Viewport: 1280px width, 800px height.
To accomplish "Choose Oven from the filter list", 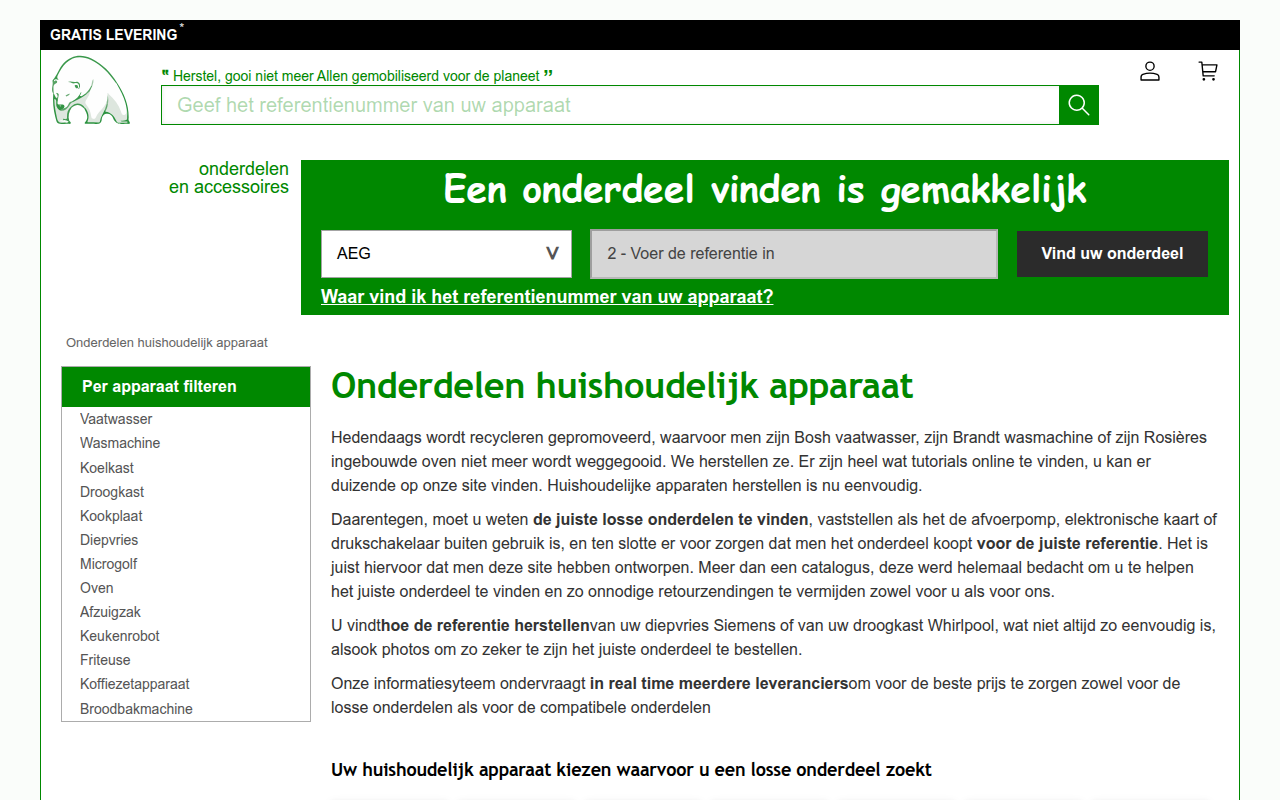I will pyautogui.click(x=97, y=588).
